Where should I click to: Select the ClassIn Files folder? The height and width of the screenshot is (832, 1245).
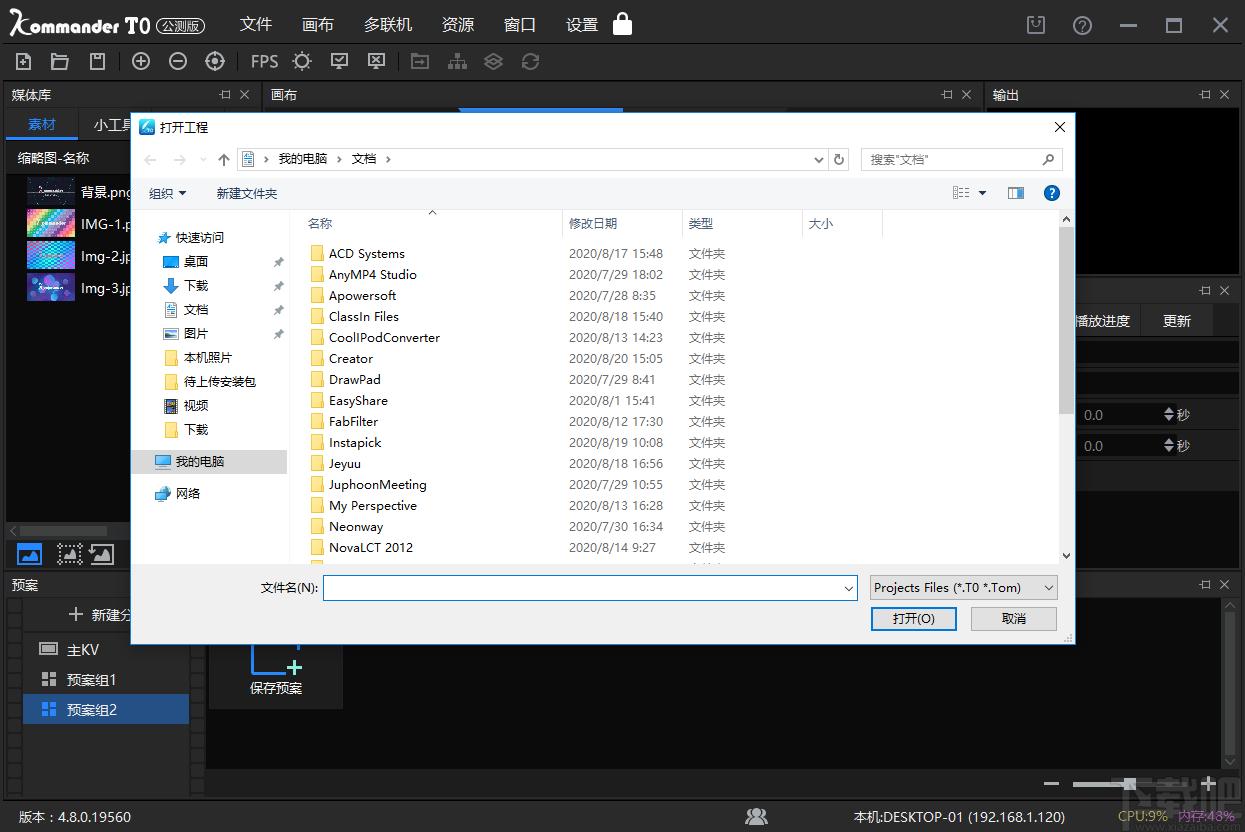(364, 317)
